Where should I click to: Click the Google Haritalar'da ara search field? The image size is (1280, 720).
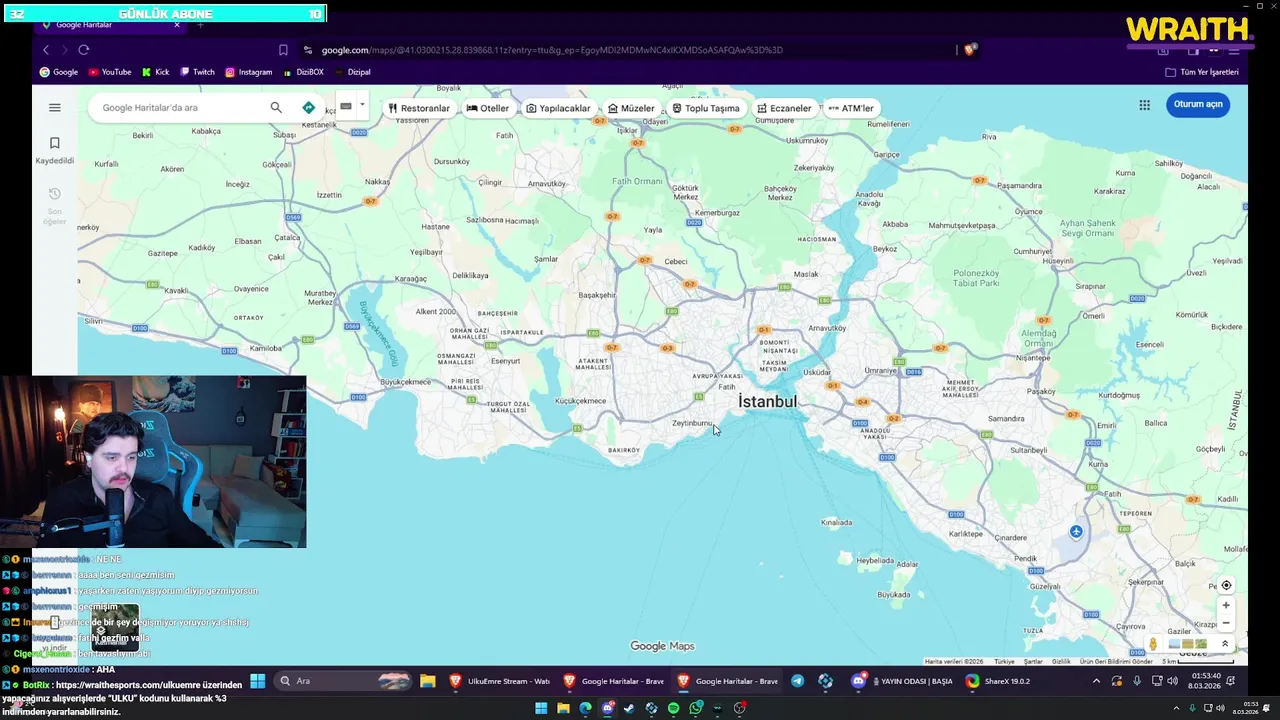click(180, 108)
